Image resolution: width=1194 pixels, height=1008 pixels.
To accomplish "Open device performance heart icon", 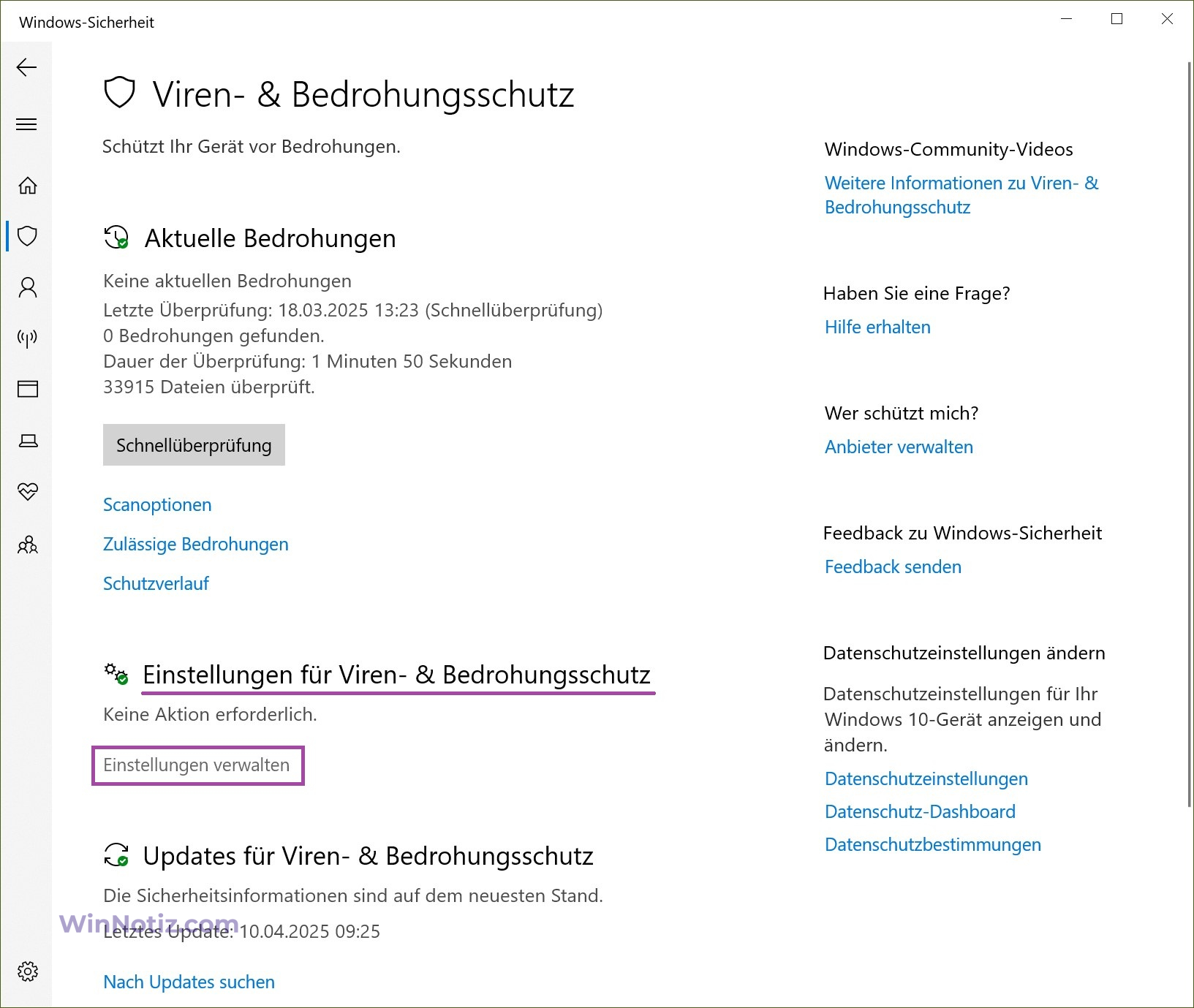I will coord(28,491).
